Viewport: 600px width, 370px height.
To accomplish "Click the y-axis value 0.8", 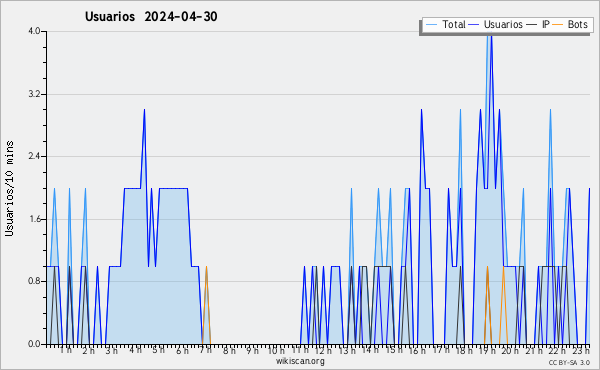I will click(x=34, y=282).
